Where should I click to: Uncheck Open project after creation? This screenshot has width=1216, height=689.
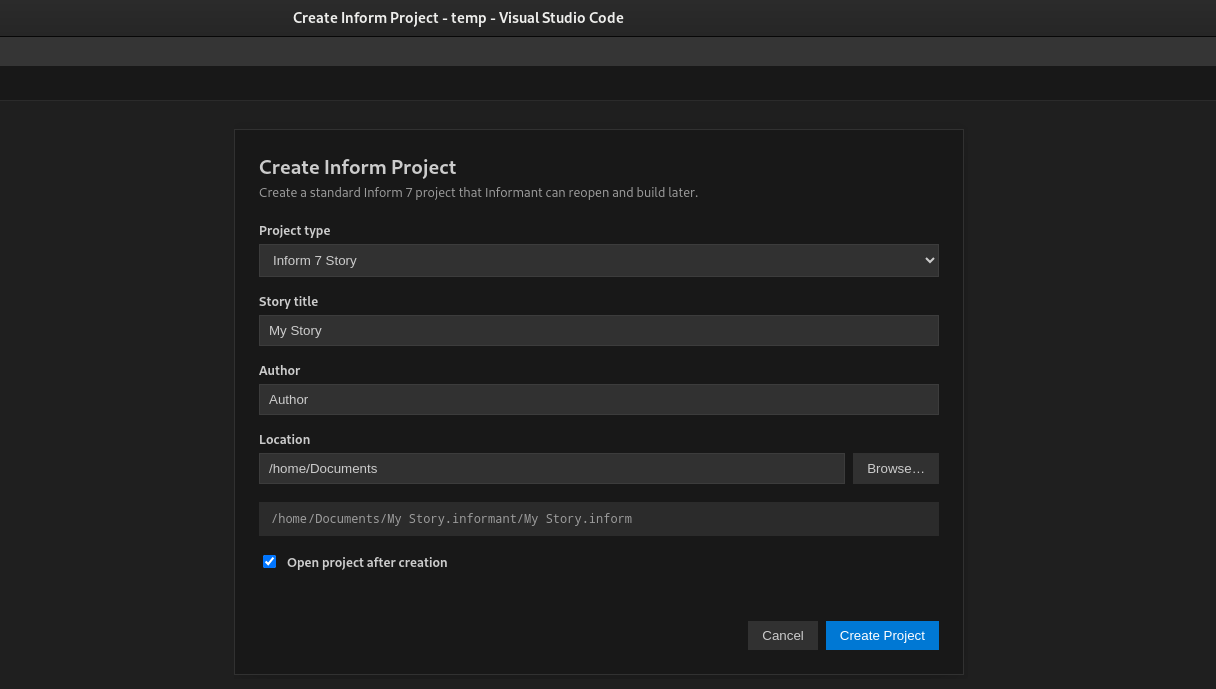coord(269,562)
